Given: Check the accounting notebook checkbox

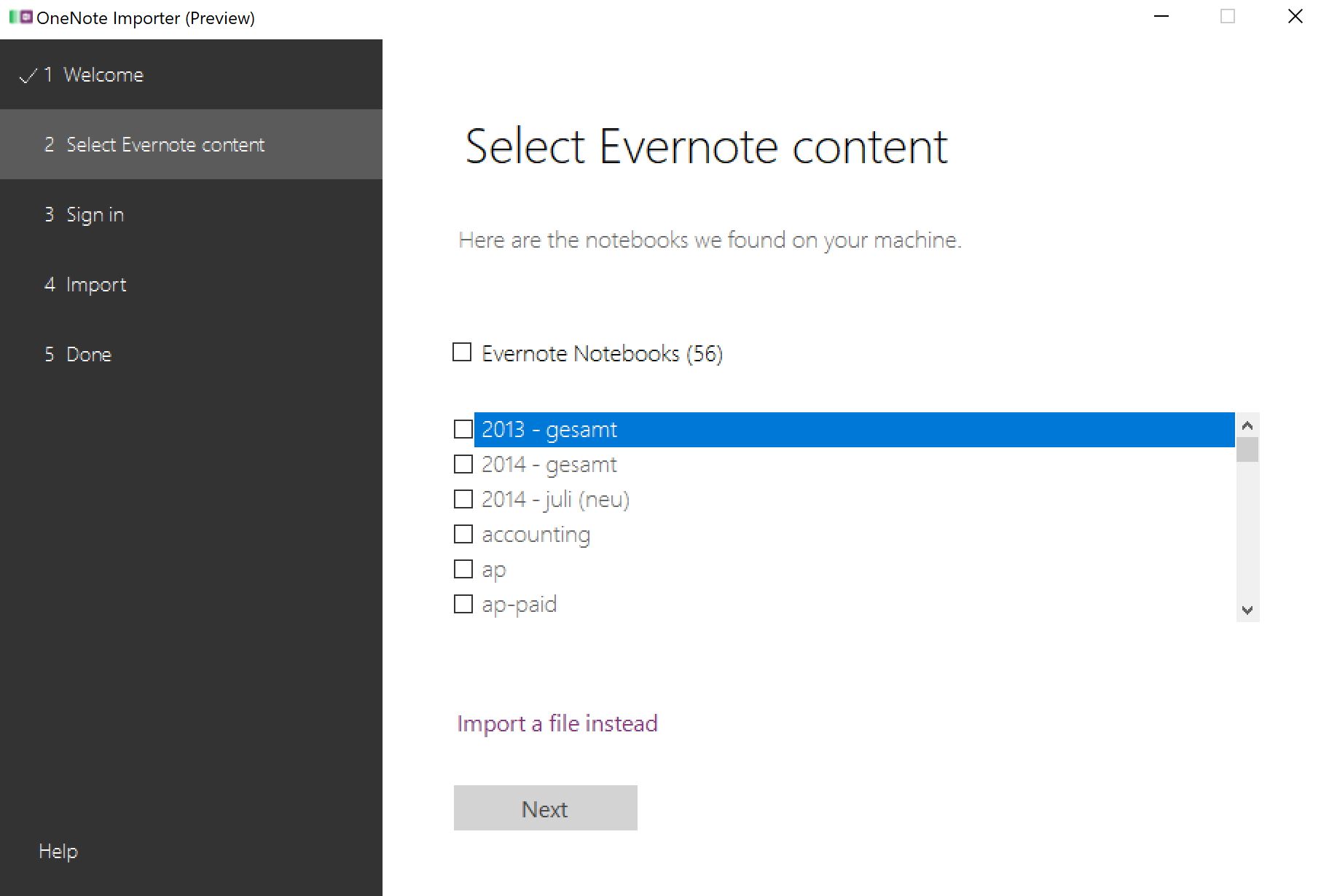Looking at the screenshot, I should tap(463, 534).
